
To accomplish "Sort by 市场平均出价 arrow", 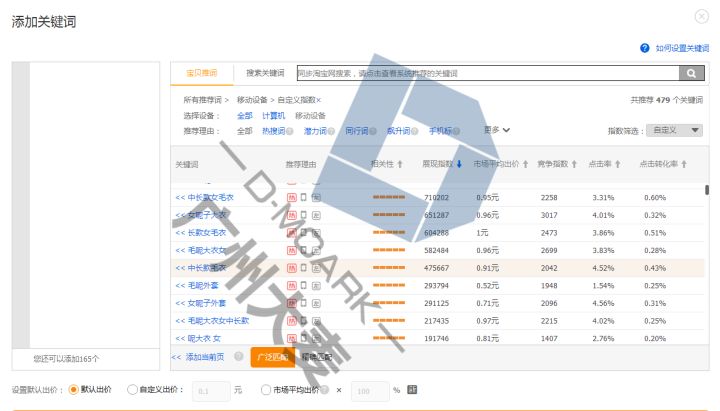I will click(525, 164).
